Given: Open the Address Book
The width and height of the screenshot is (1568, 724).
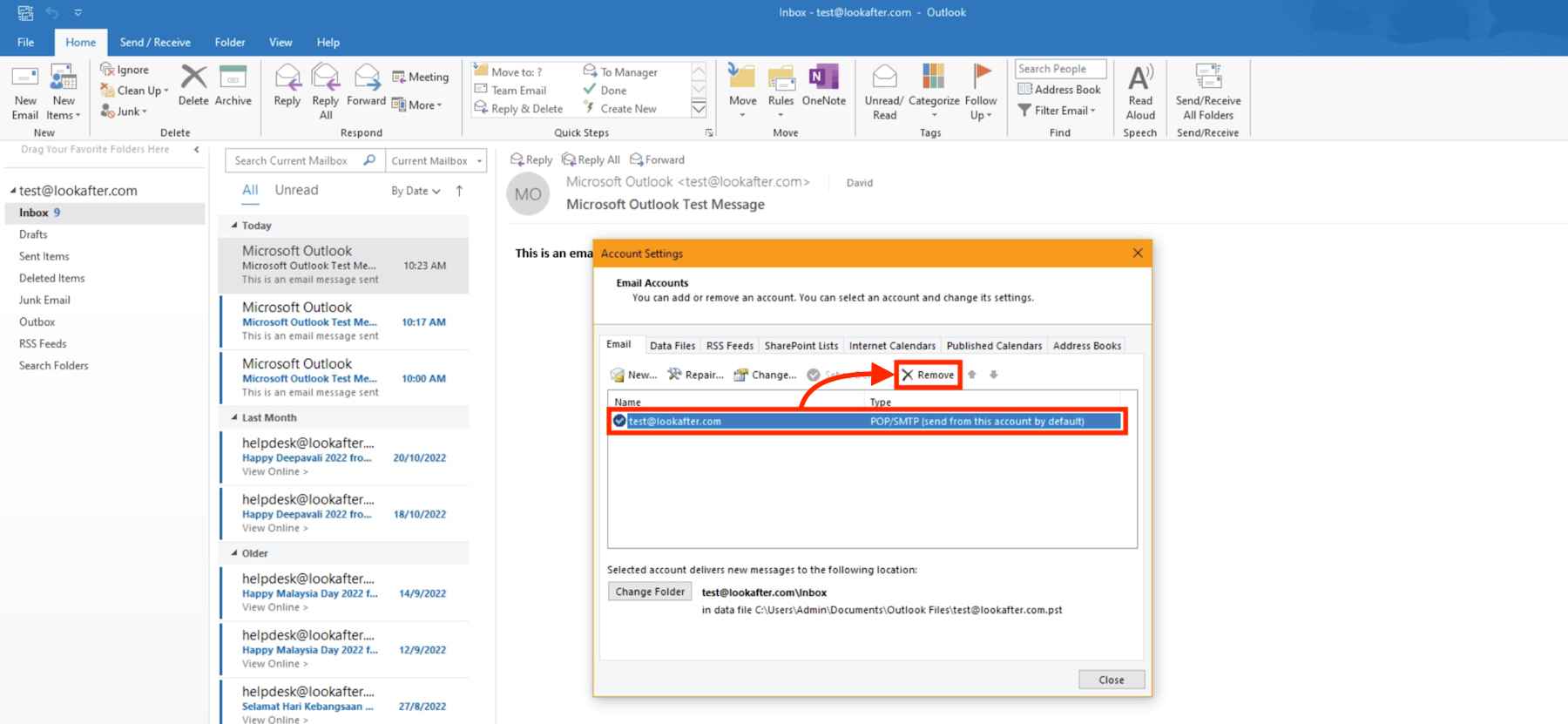Looking at the screenshot, I should click(x=1059, y=90).
